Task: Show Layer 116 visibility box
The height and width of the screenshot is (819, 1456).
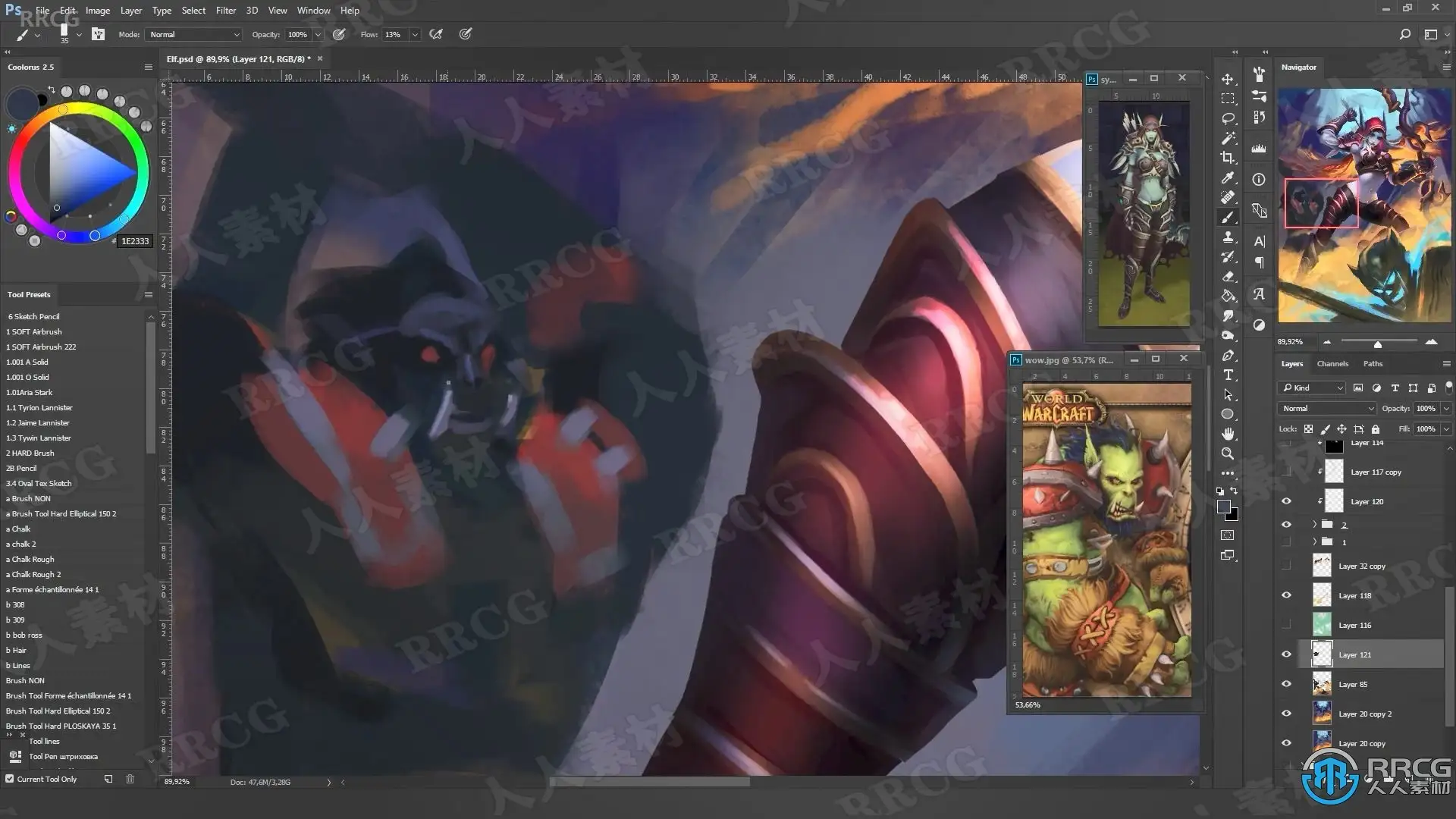Action: tap(1286, 625)
